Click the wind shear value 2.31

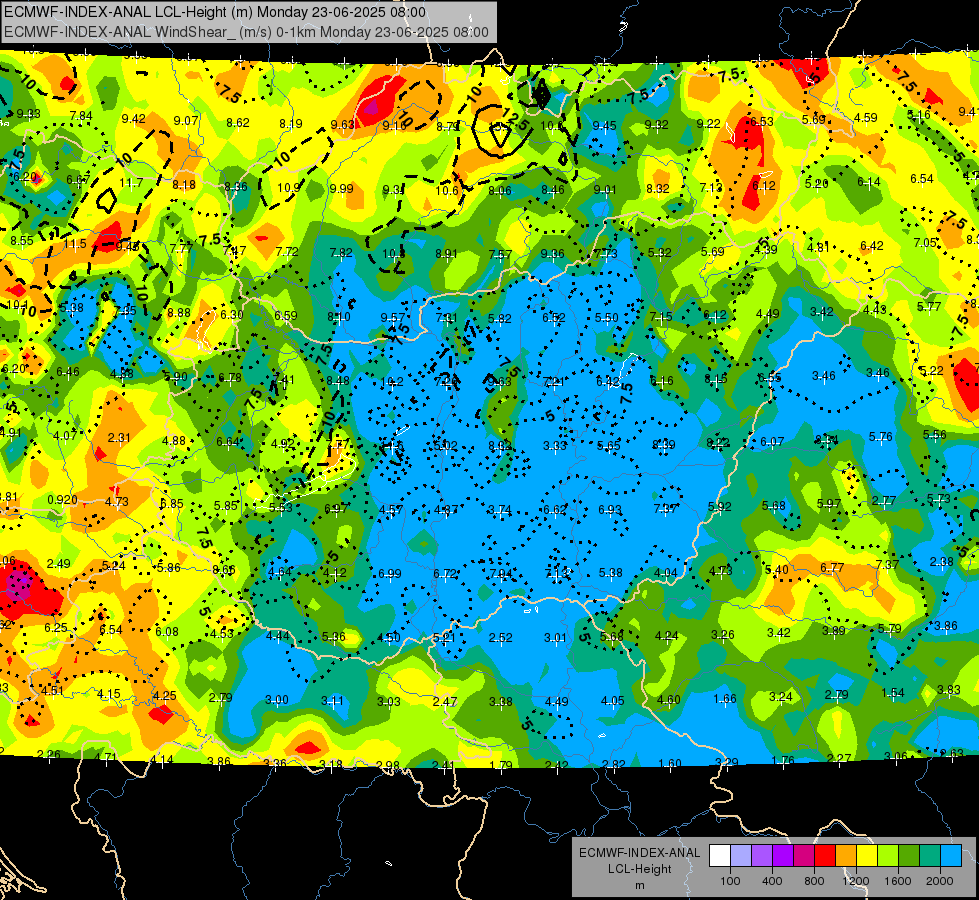(119, 438)
